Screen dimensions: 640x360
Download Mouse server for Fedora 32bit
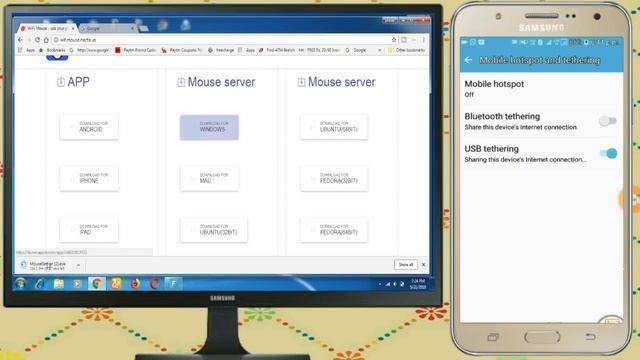(x=334, y=178)
